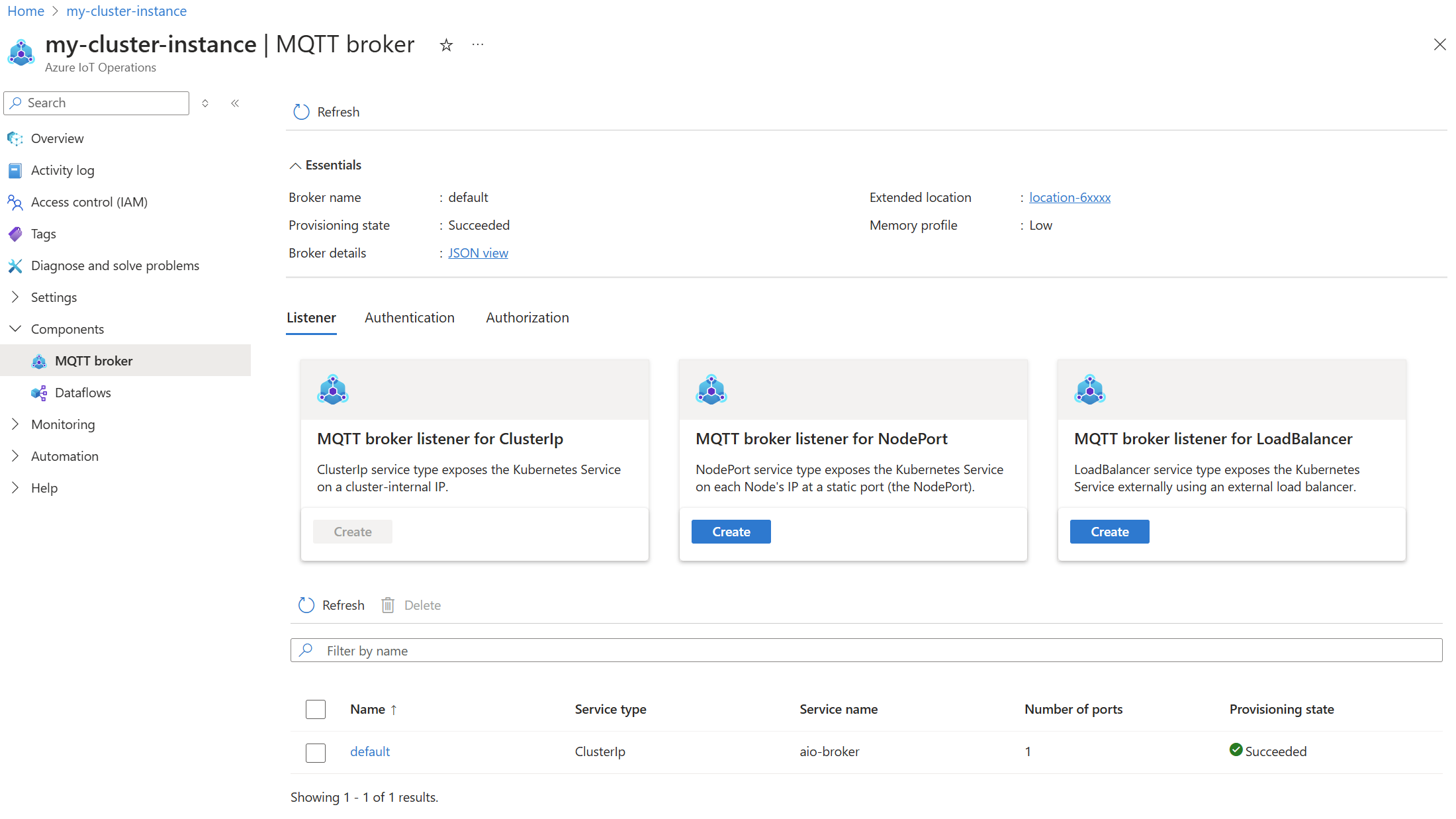Click Create for LoadBalancer listener
Viewport: 1456px width, 819px height.
pyautogui.click(x=1109, y=531)
